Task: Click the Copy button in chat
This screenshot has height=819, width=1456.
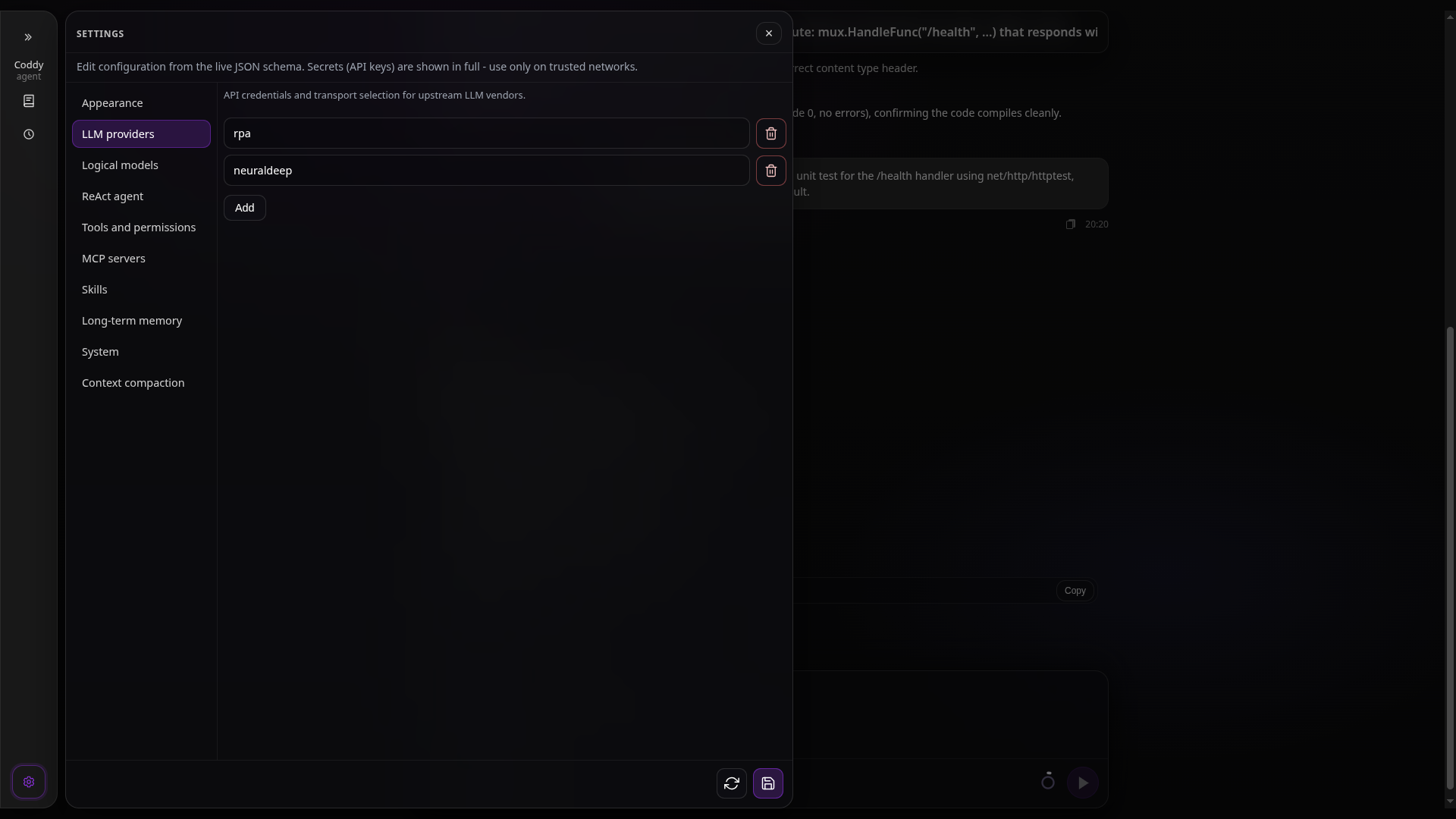Action: click(1075, 591)
